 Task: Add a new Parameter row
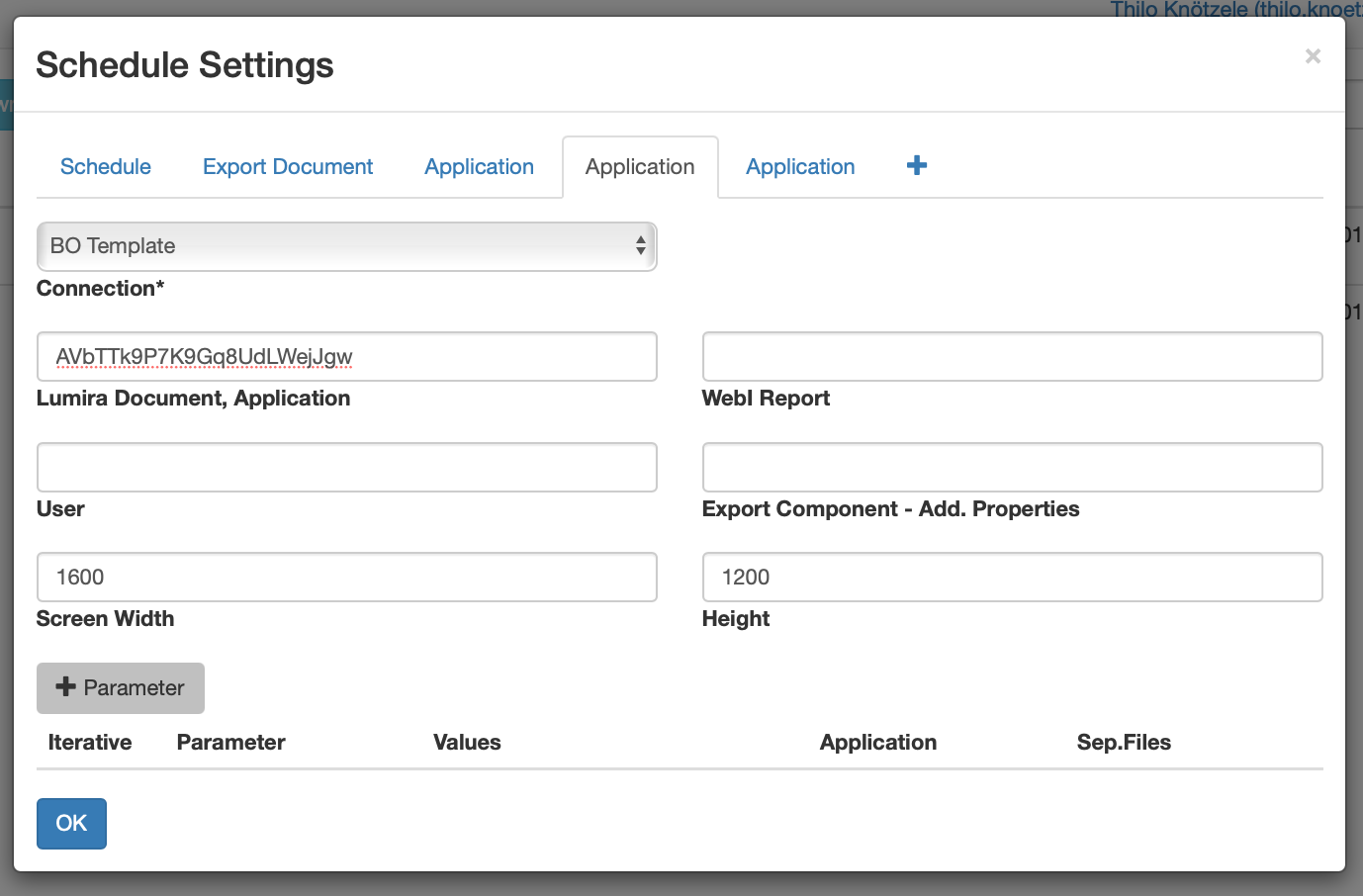[121, 688]
